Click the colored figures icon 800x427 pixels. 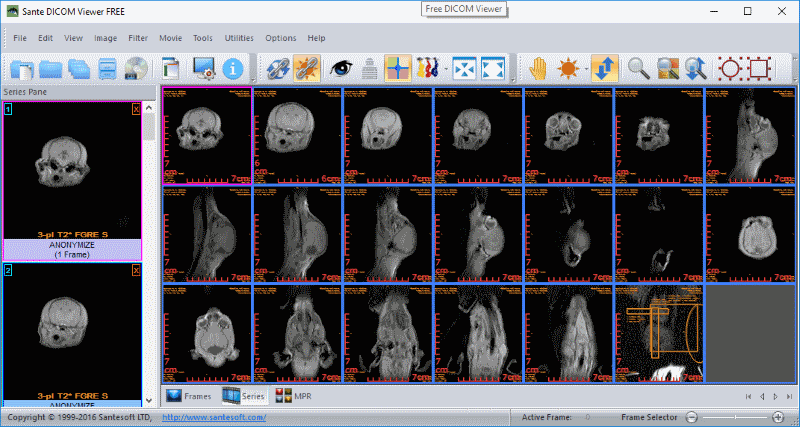coord(429,68)
